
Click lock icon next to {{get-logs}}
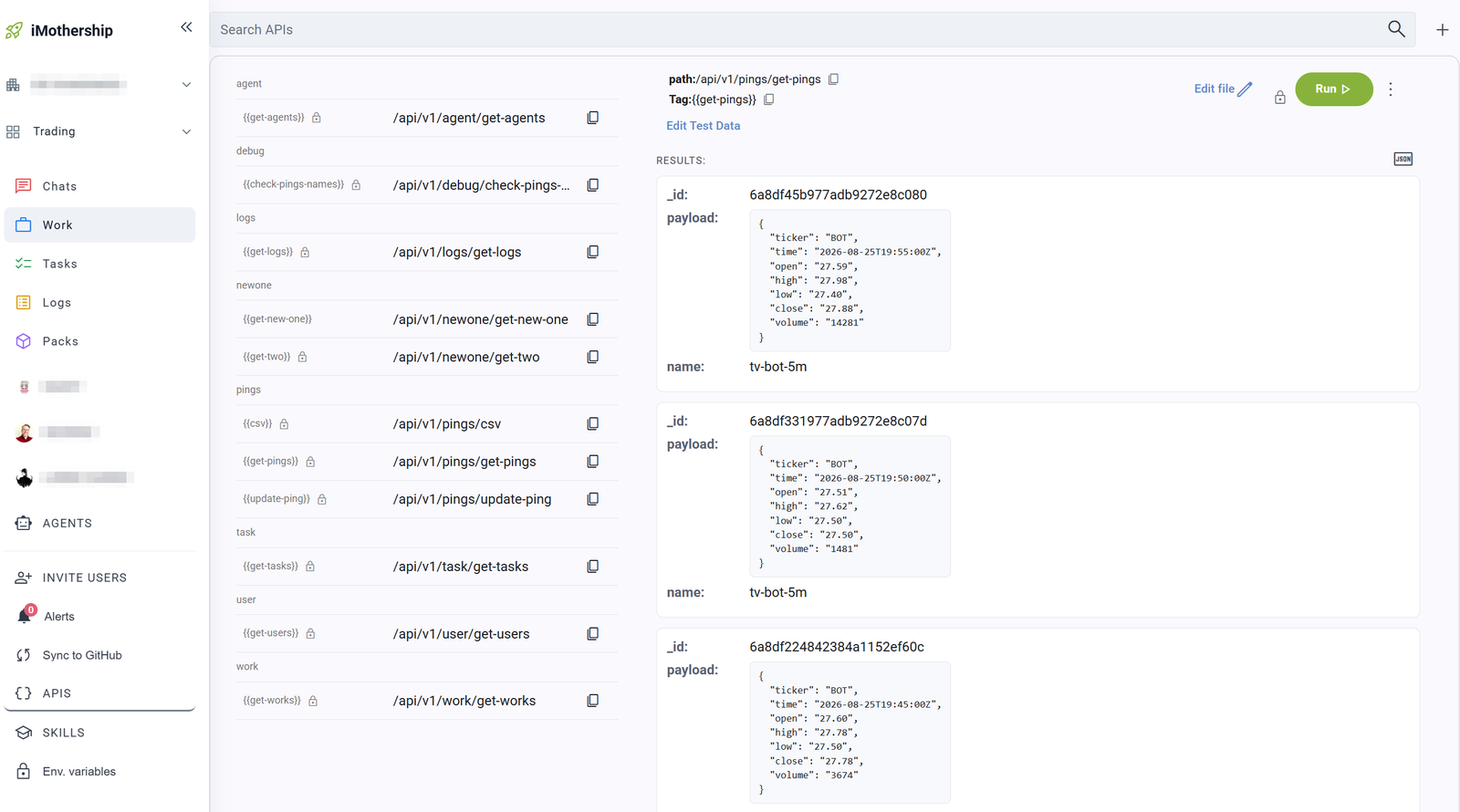[x=305, y=252]
